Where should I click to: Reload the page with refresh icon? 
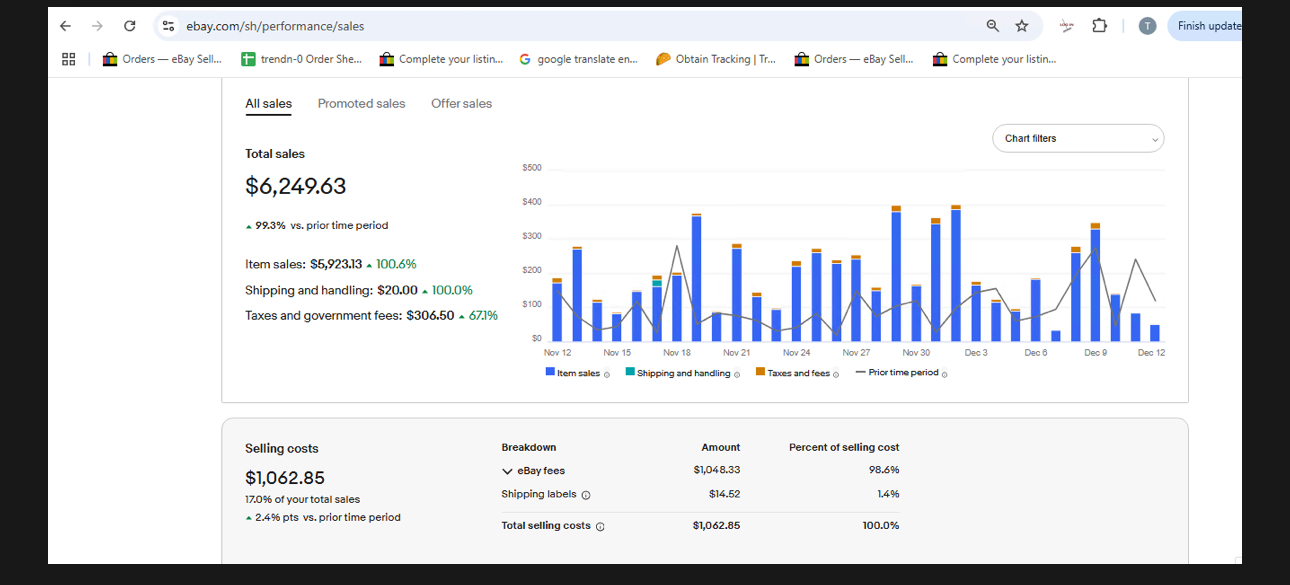click(129, 26)
